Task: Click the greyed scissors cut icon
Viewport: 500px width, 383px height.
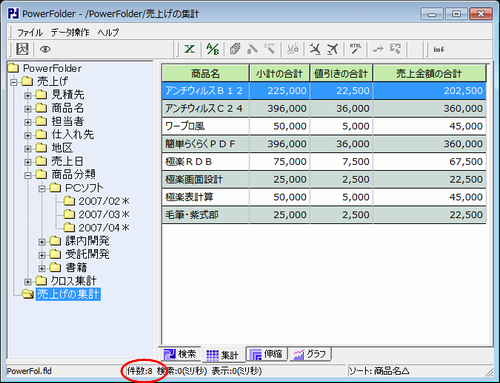Action: pos(293,49)
